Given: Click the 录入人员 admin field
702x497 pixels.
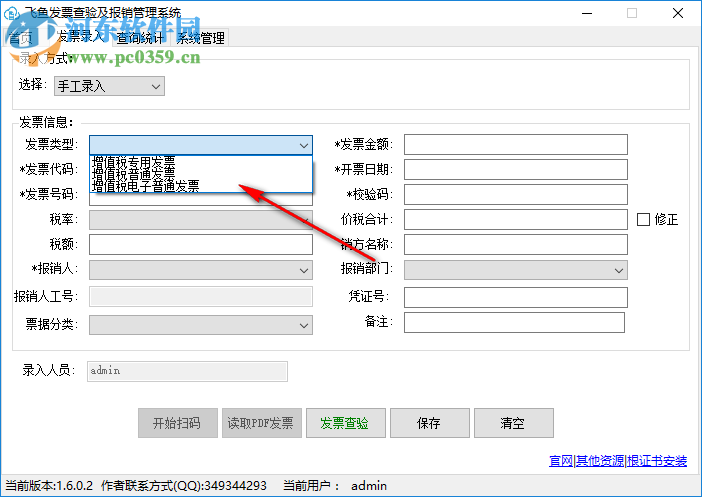Looking at the screenshot, I should [x=187, y=371].
